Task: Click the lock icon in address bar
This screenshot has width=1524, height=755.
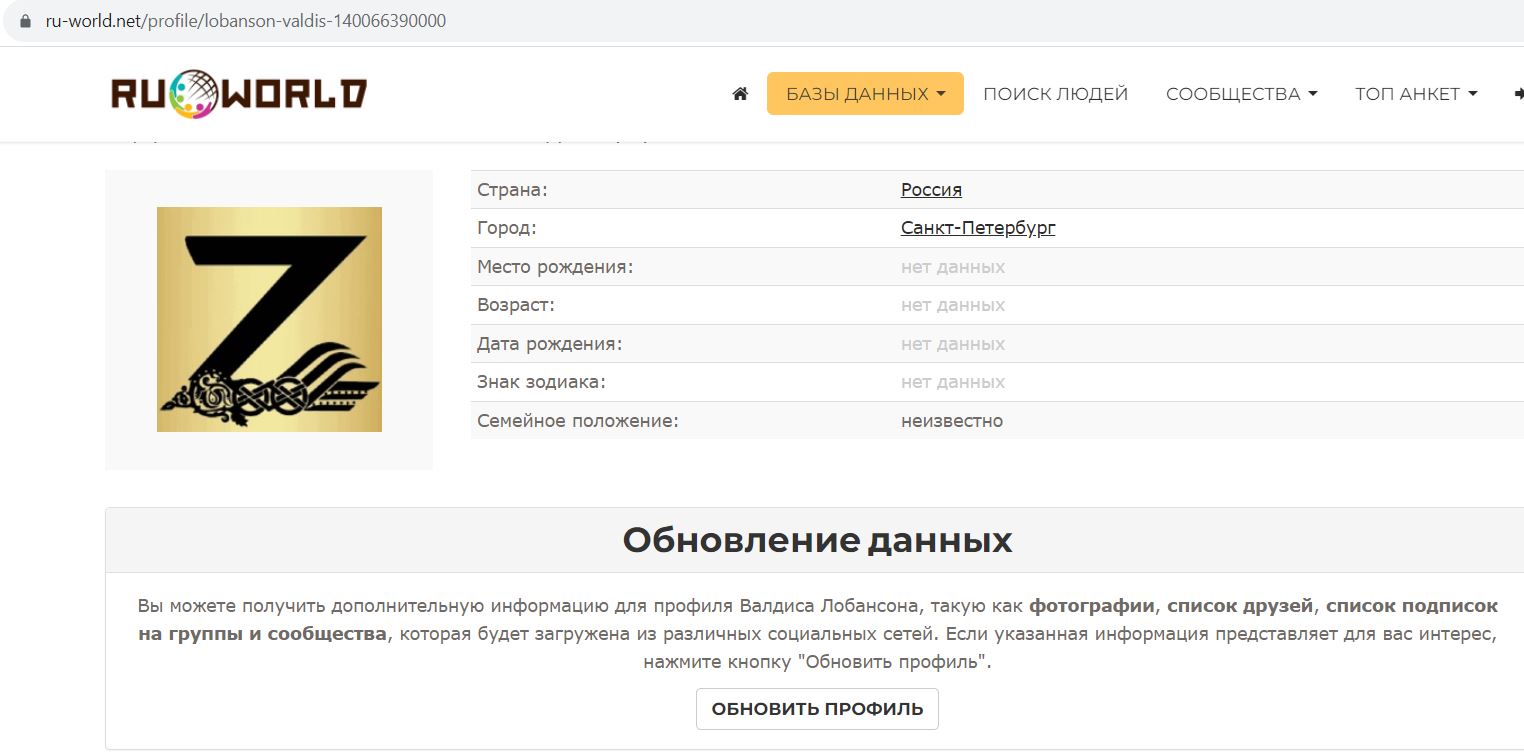Action: coord(26,20)
